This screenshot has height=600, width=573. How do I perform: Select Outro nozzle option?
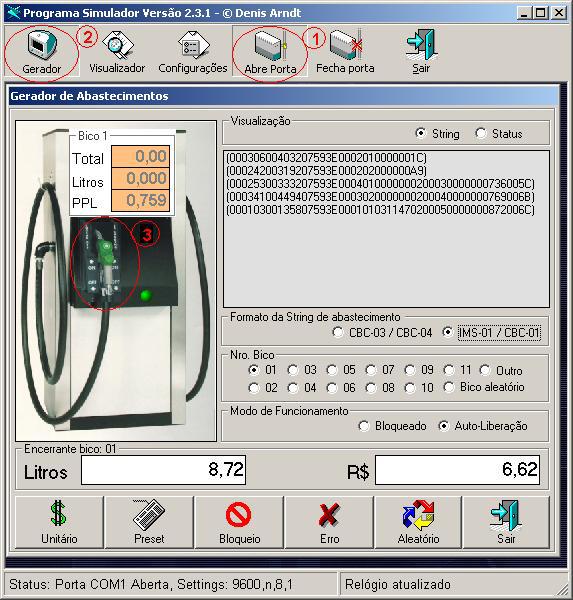point(501,370)
